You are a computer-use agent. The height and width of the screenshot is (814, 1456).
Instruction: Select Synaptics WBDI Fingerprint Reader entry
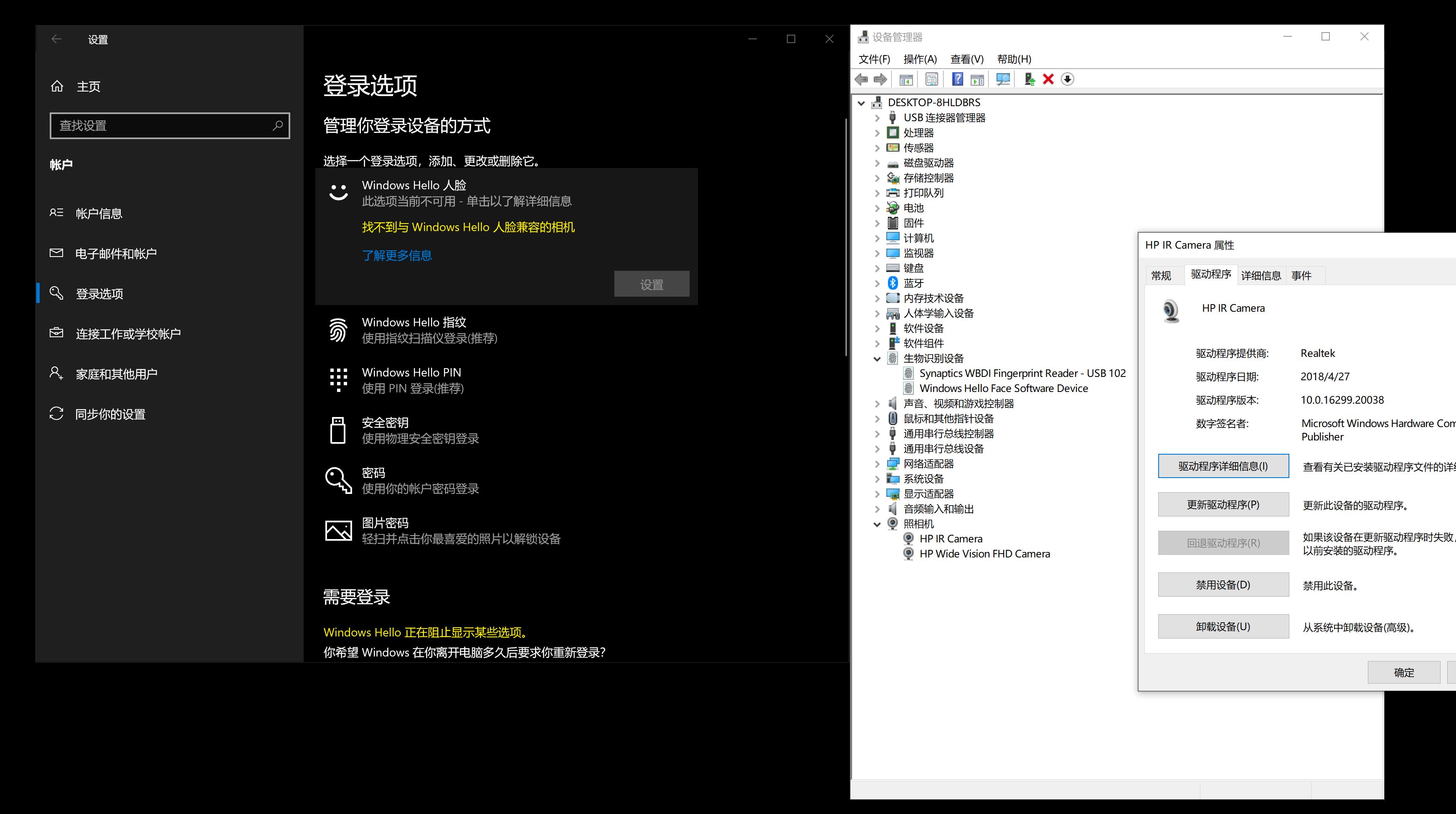(1022, 373)
